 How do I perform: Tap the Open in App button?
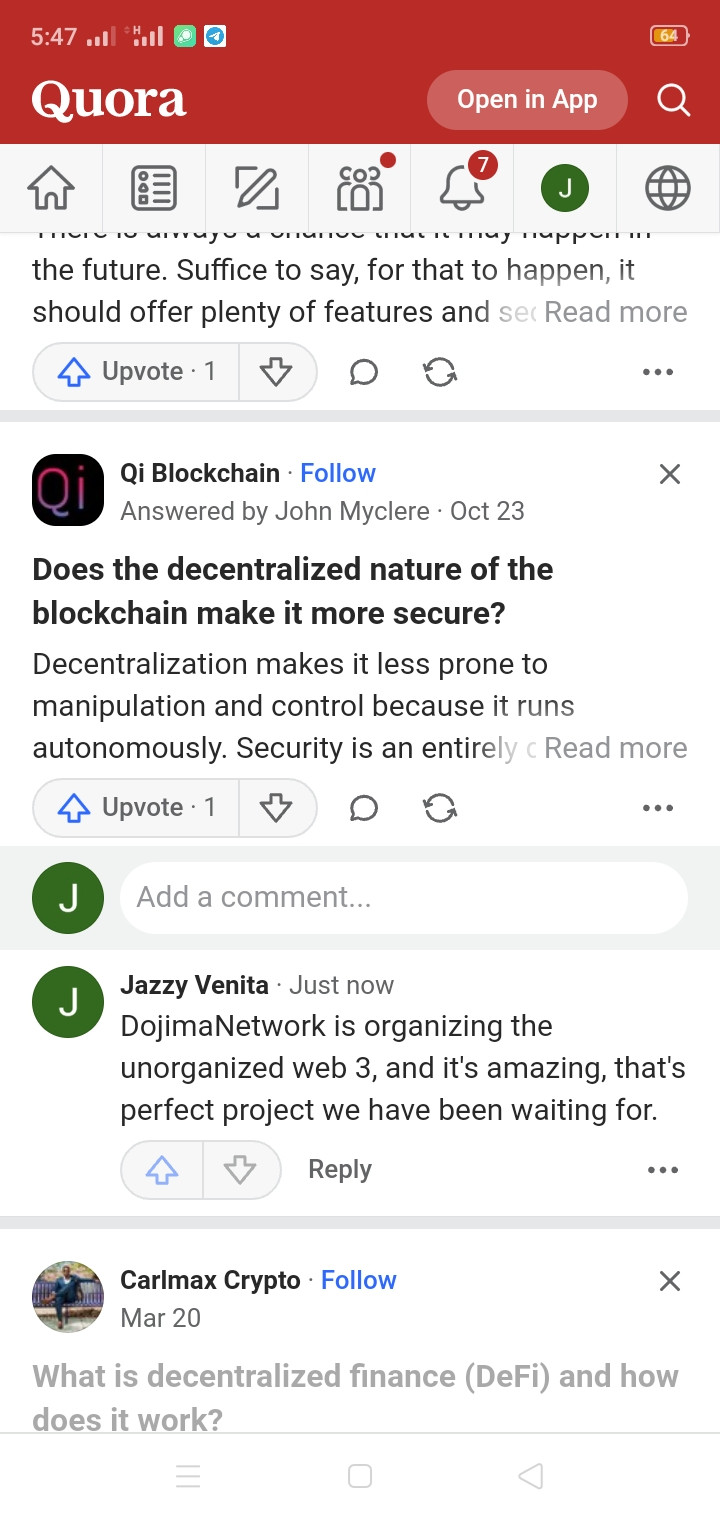click(527, 100)
